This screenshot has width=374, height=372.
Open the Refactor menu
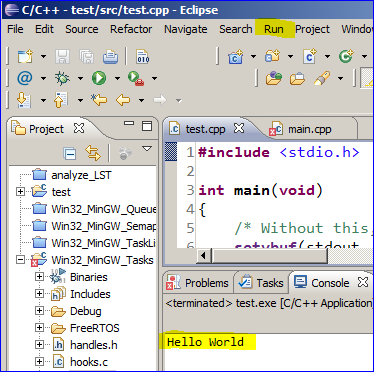click(131, 29)
